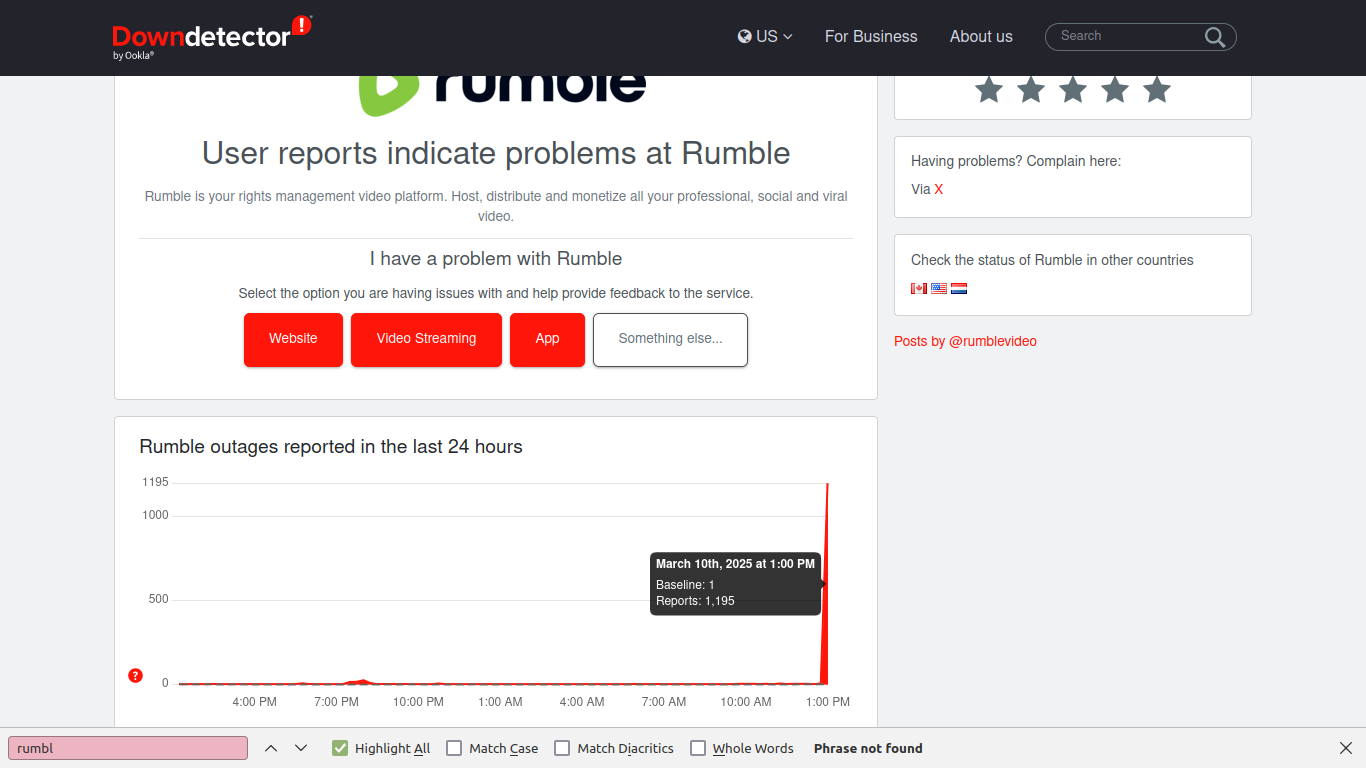The height and width of the screenshot is (768, 1366).
Task: Enable the Match Diacritics checkbox
Action: pyautogui.click(x=562, y=748)
